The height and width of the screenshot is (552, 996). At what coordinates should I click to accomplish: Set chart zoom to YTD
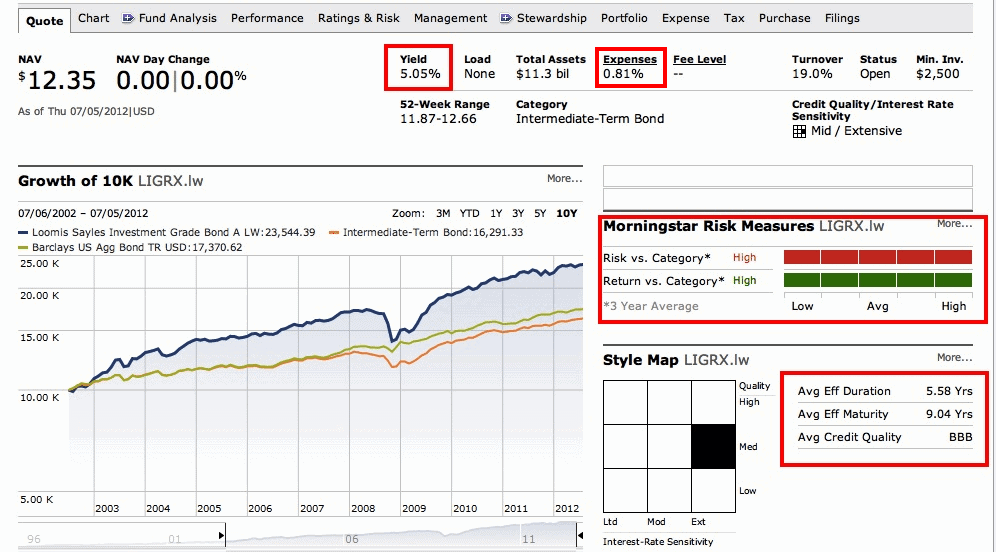click(469, 213)
